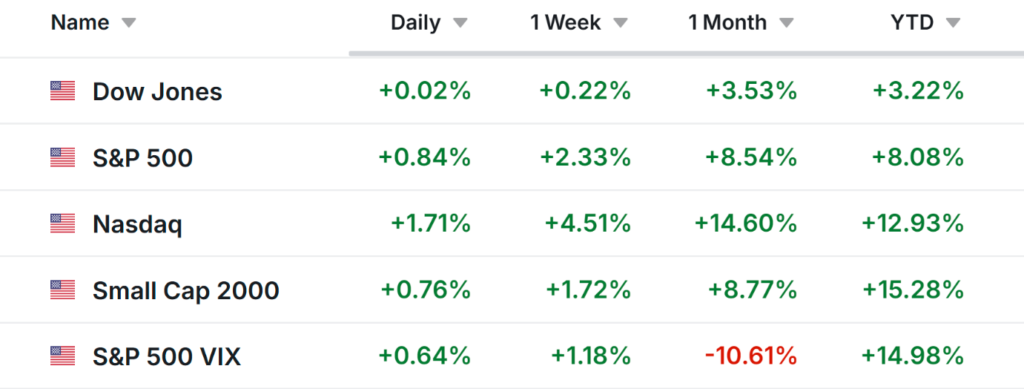Image resolution: width=1024 pixels, height=389 pixels.
Task: Sort the YTD column arrow
Action: pyautogui.click(x=953, y=23)
